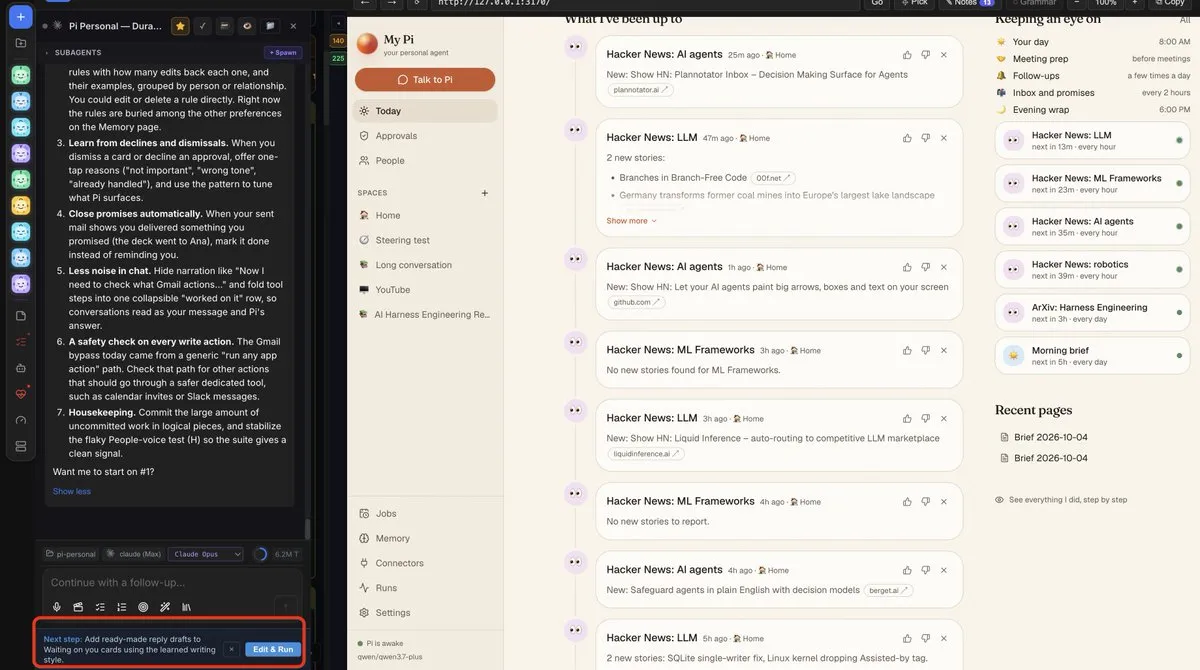Open Memory in the My Pi sidebar
The image size is (1200, 670).
coord(425,538)
